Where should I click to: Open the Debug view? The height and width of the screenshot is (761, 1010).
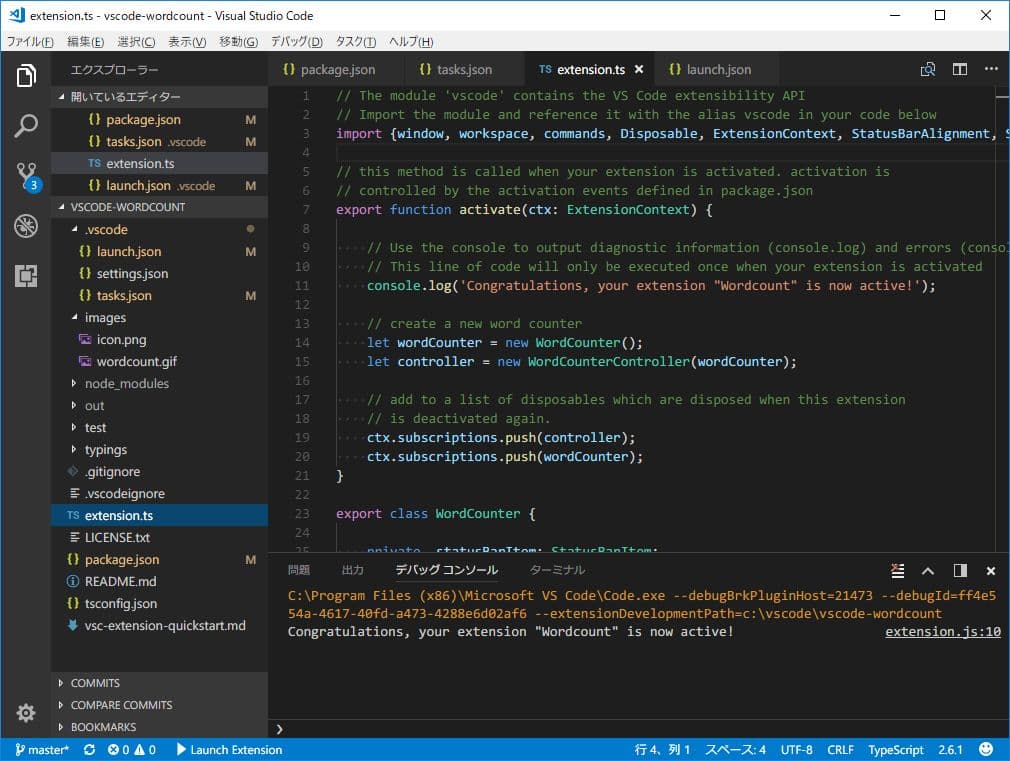pos(25,227)
